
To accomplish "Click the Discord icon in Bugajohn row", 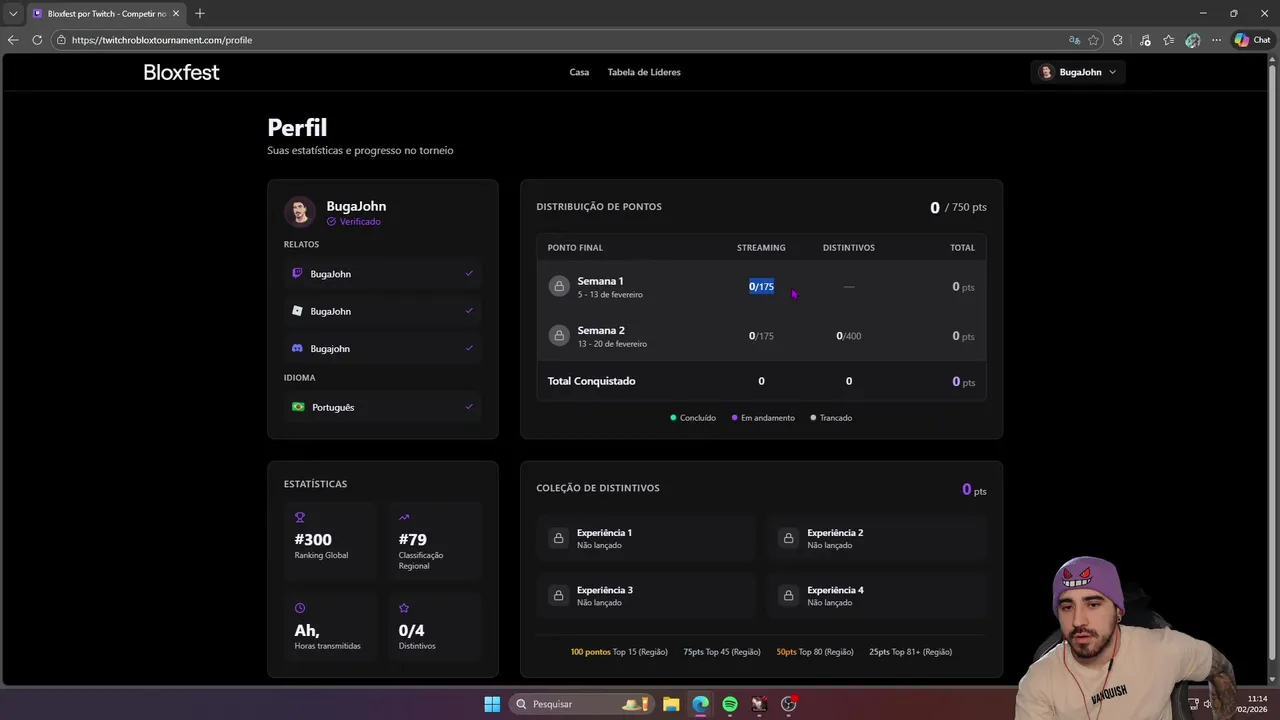I will (297, 348).
